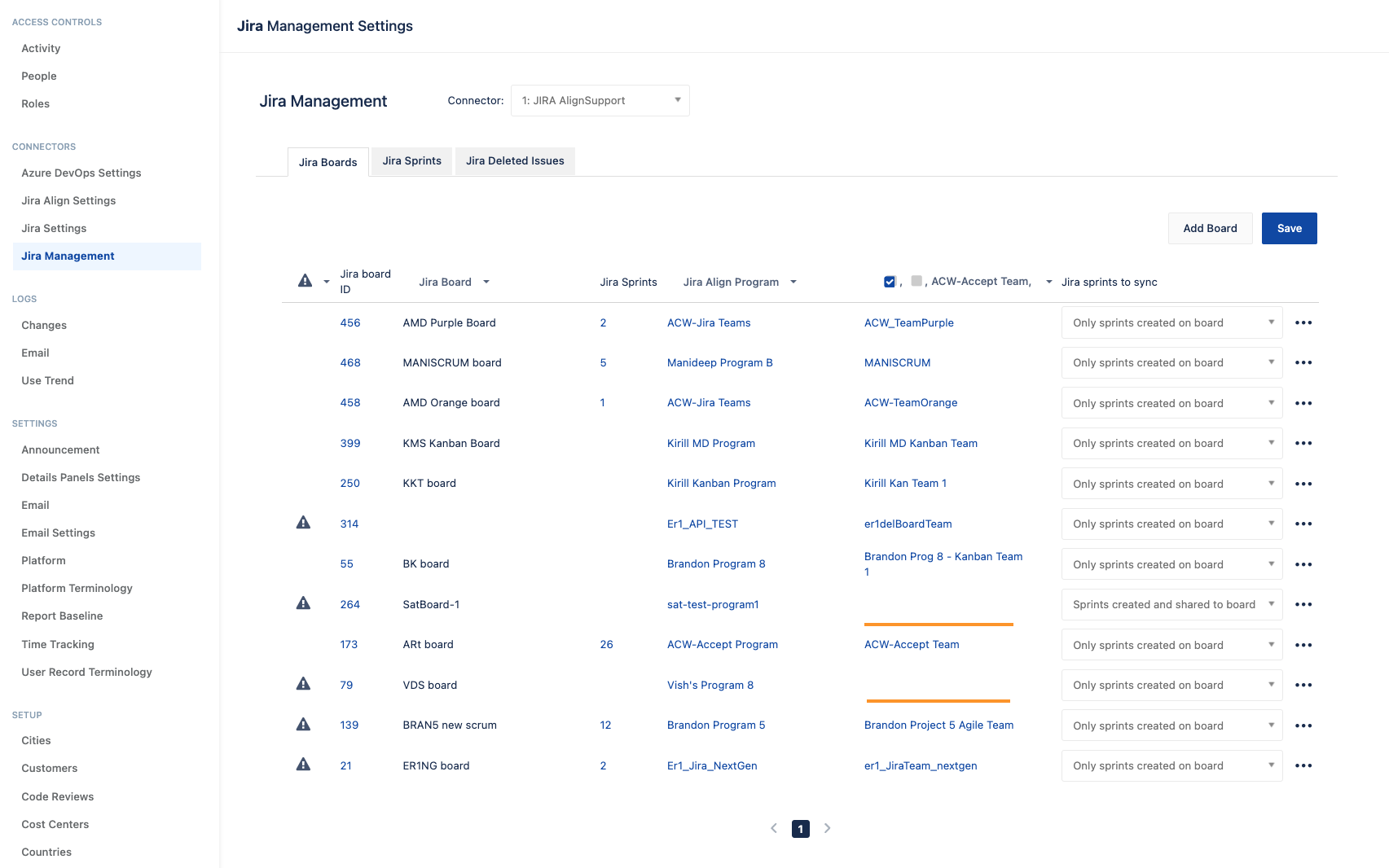1389x868 pixels.
Task: Open the er1_JiraTeam_nextgen team link
Action: click(921, 766)
